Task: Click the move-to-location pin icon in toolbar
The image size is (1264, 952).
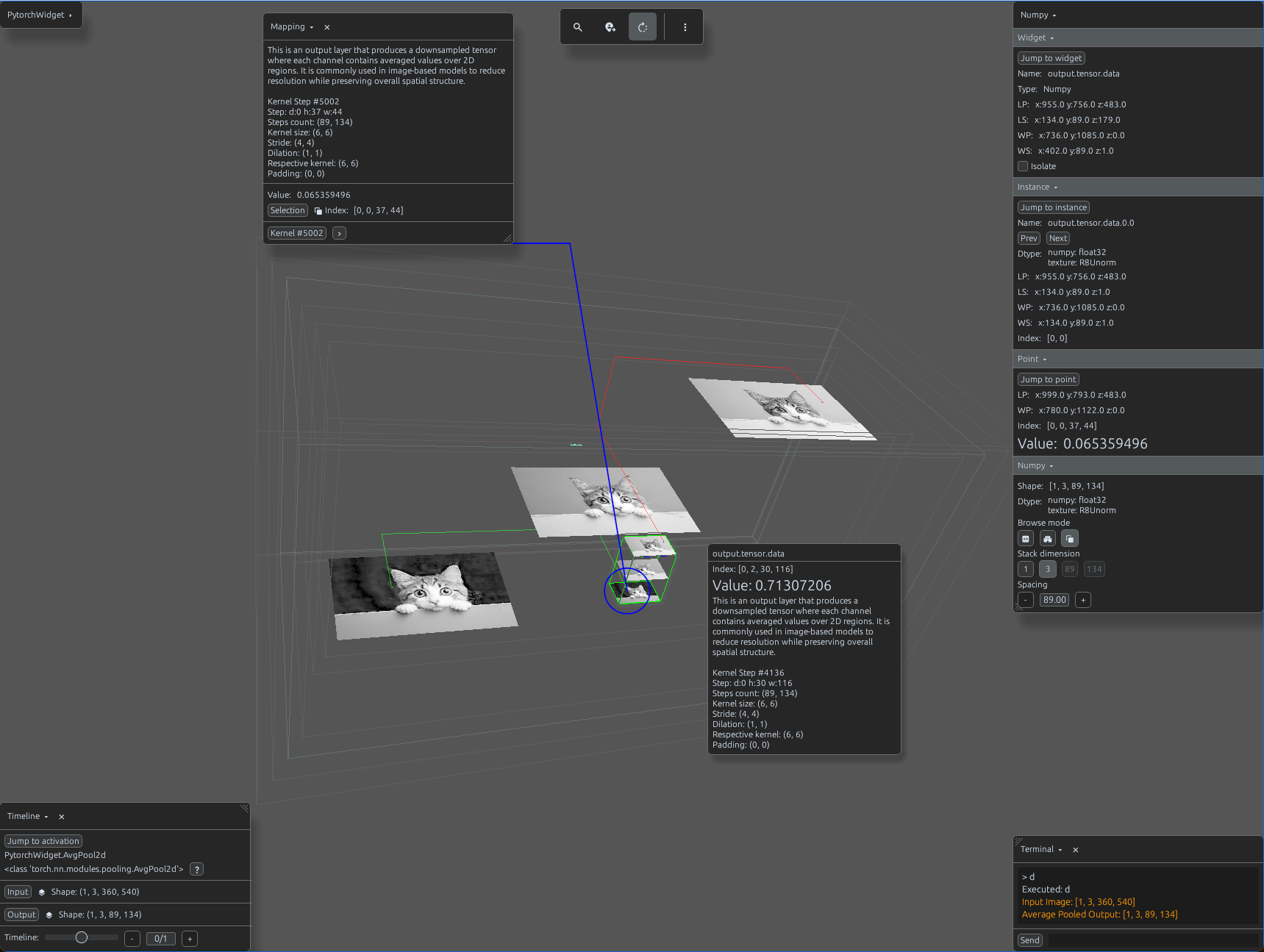Action: coord(610,27)
